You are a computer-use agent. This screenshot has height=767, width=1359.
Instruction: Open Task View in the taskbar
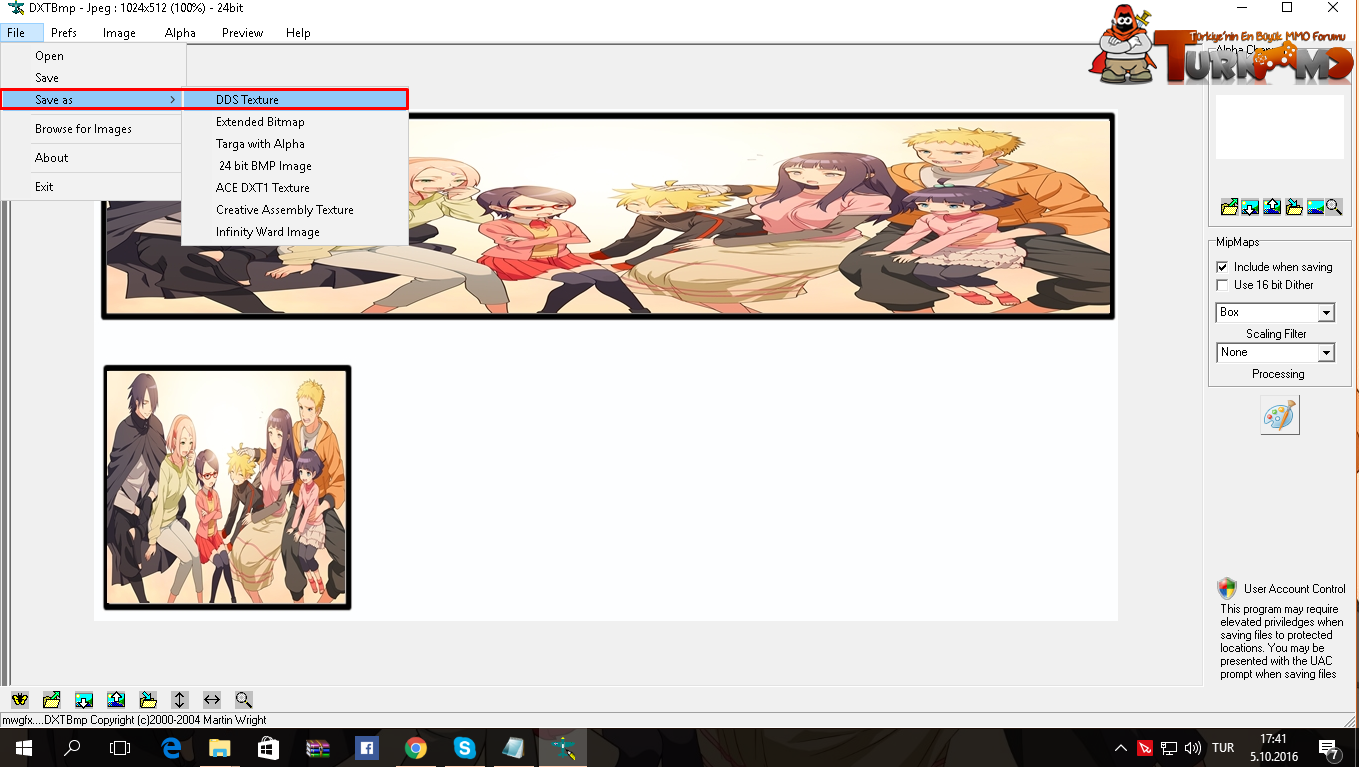[120, 747]
